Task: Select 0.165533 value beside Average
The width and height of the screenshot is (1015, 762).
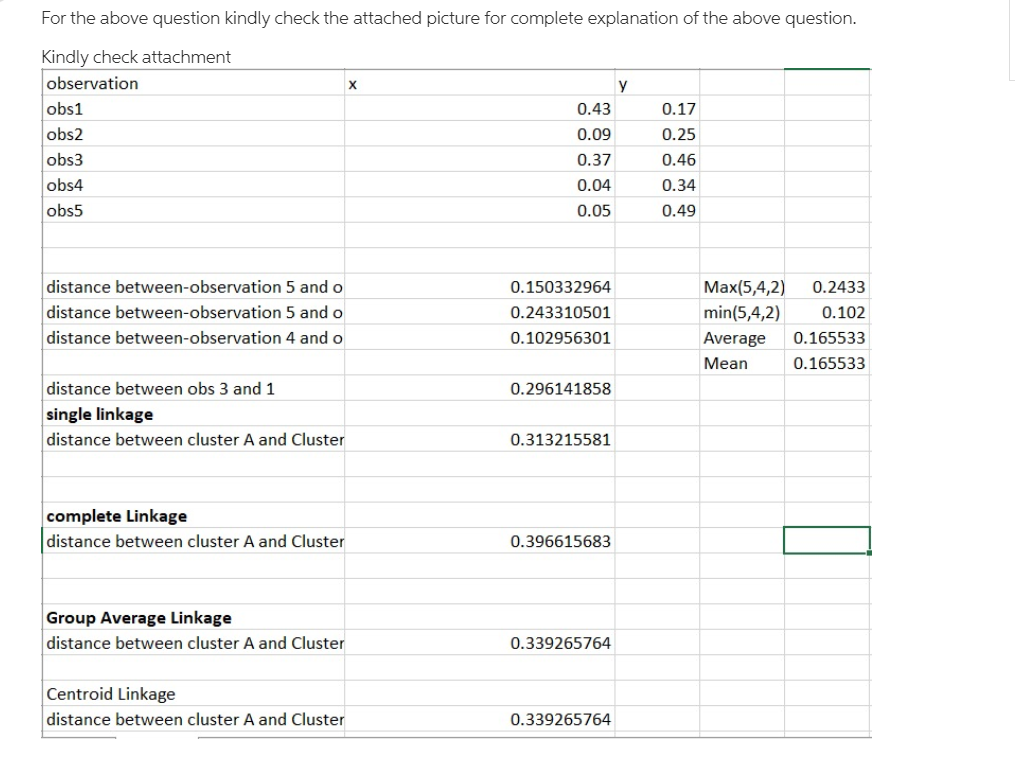Action: coord(827,337)
